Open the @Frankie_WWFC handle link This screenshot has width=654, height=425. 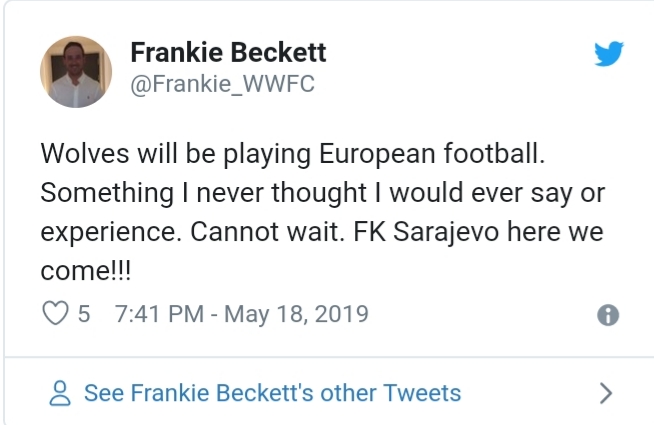pos(222,85)
